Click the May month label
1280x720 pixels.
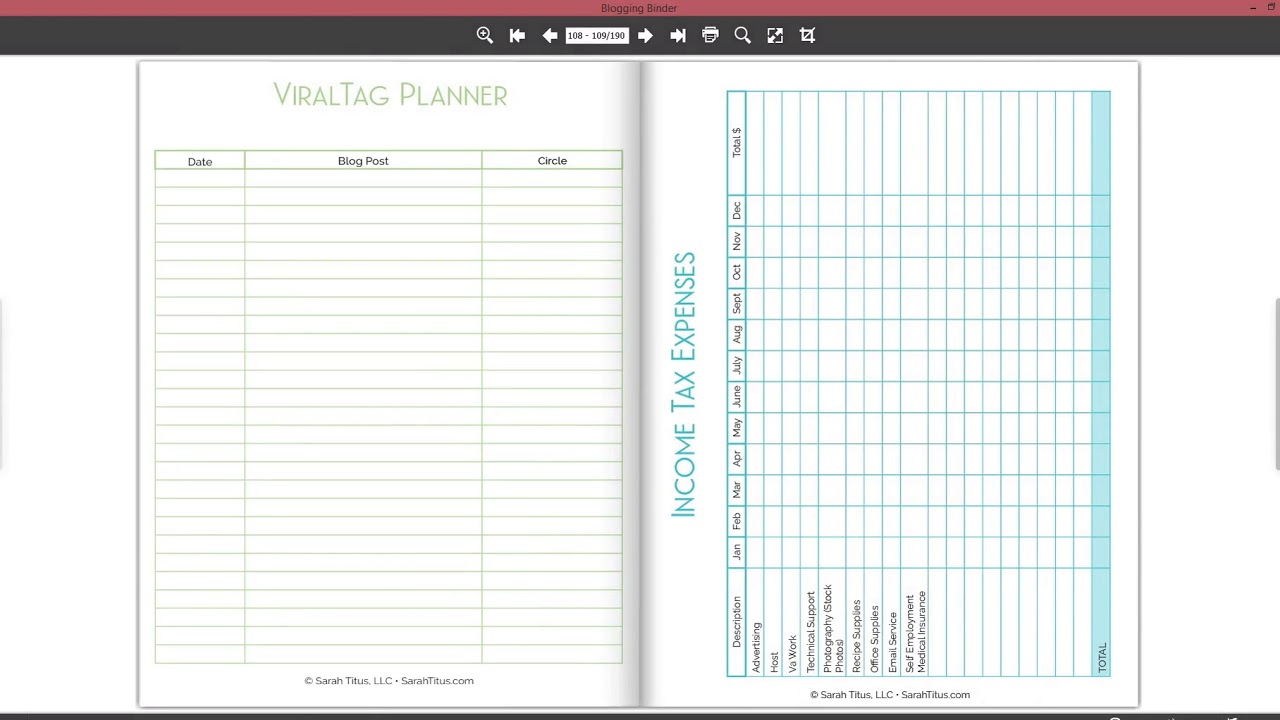(736, 427)
